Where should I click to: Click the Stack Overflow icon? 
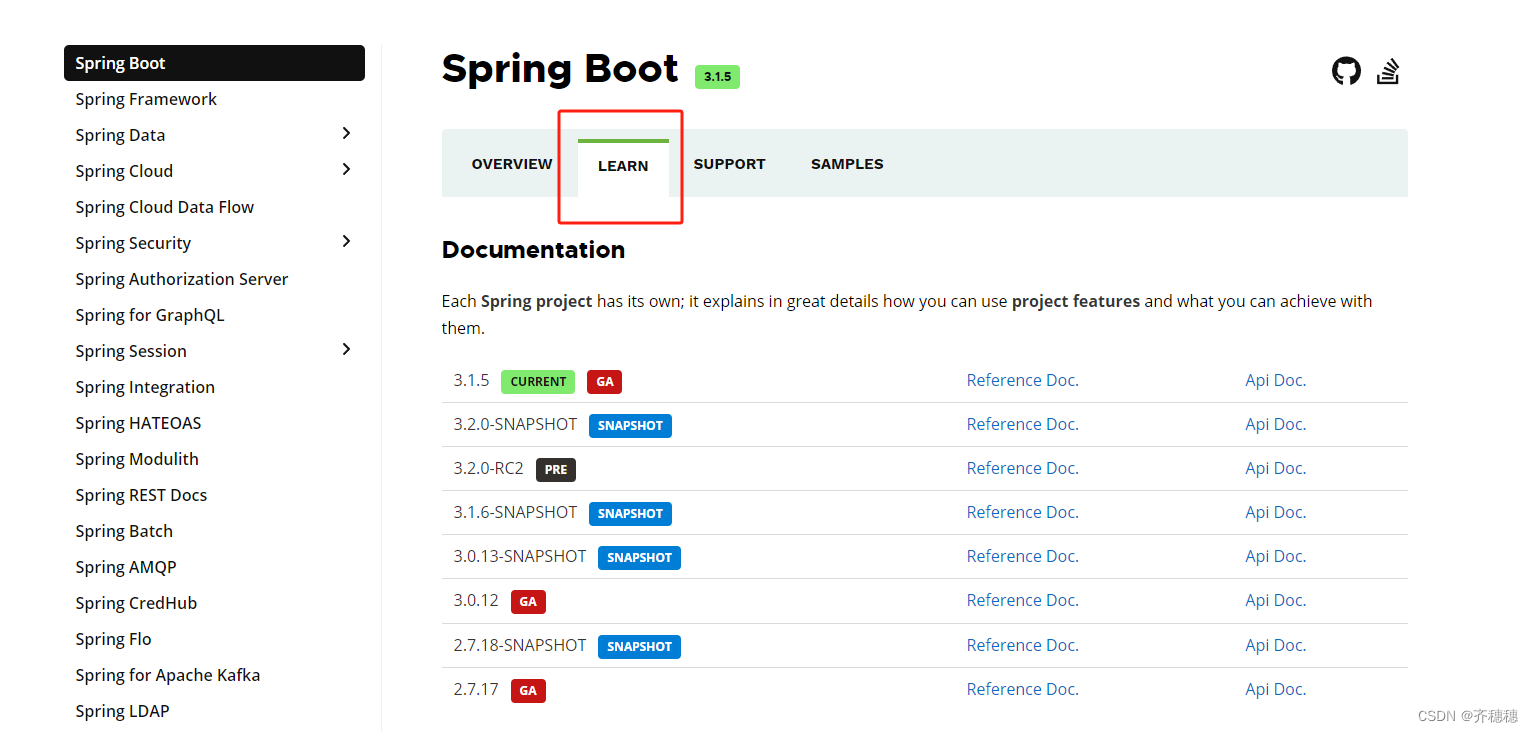click(1388, 71)
